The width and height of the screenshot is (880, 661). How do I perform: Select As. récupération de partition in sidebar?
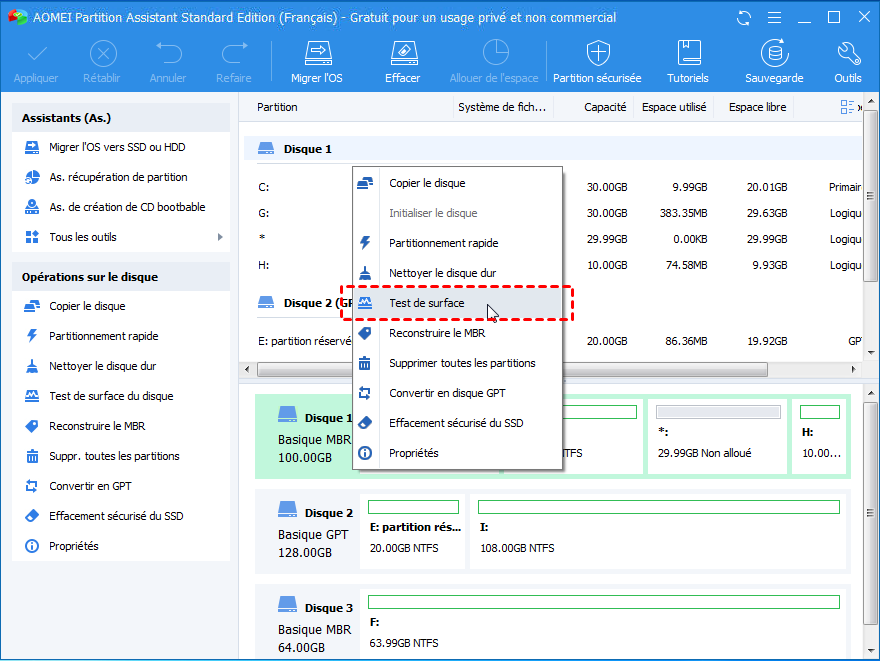(118, 177)
